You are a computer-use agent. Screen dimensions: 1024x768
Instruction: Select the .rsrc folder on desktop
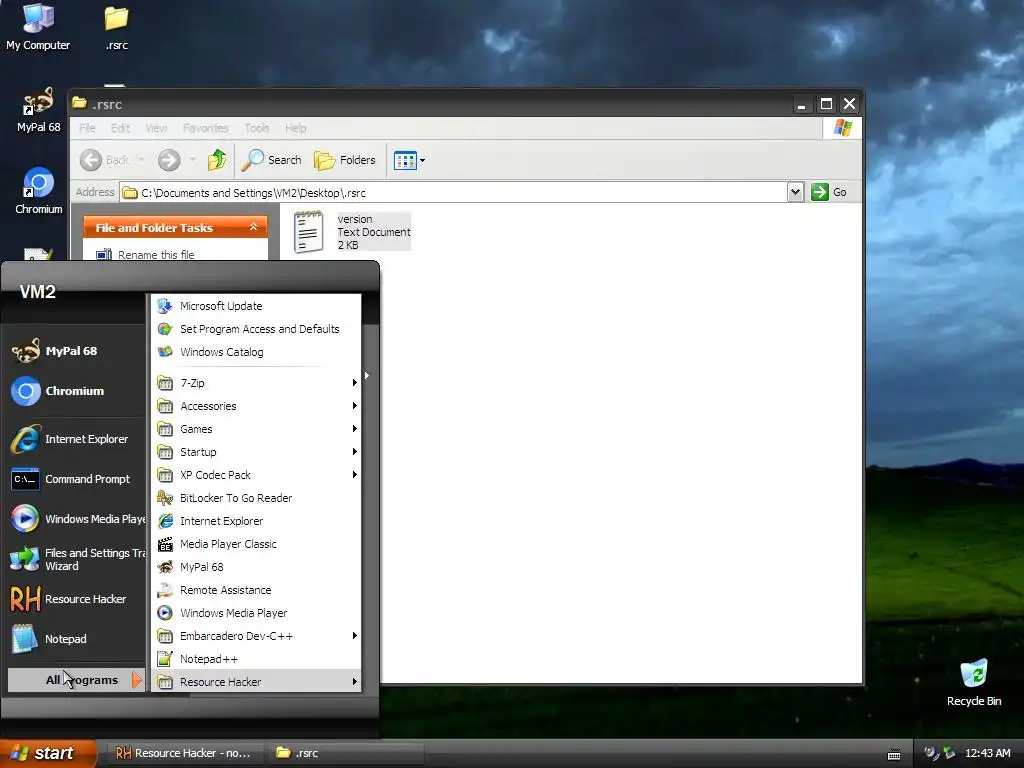[116, 27]
